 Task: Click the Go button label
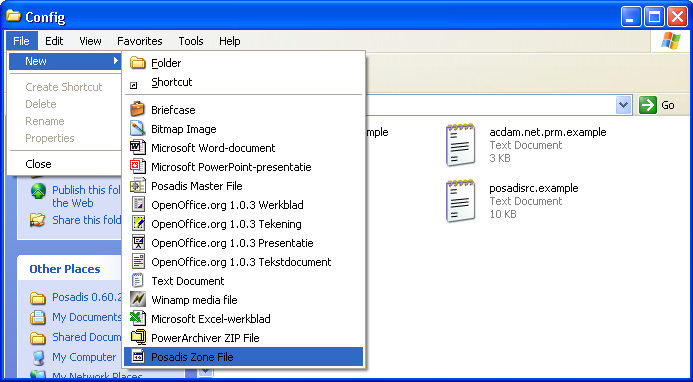click(668, 105)
